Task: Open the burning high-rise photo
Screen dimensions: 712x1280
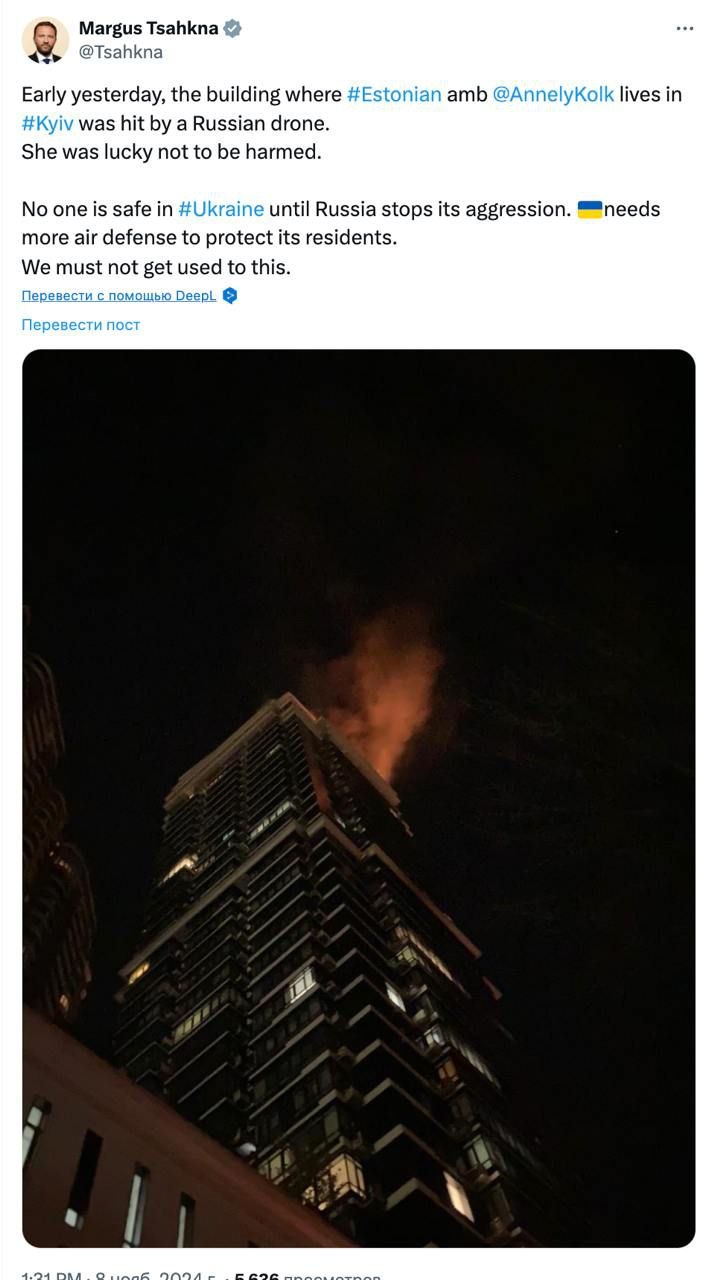Action: click(358, 798)
